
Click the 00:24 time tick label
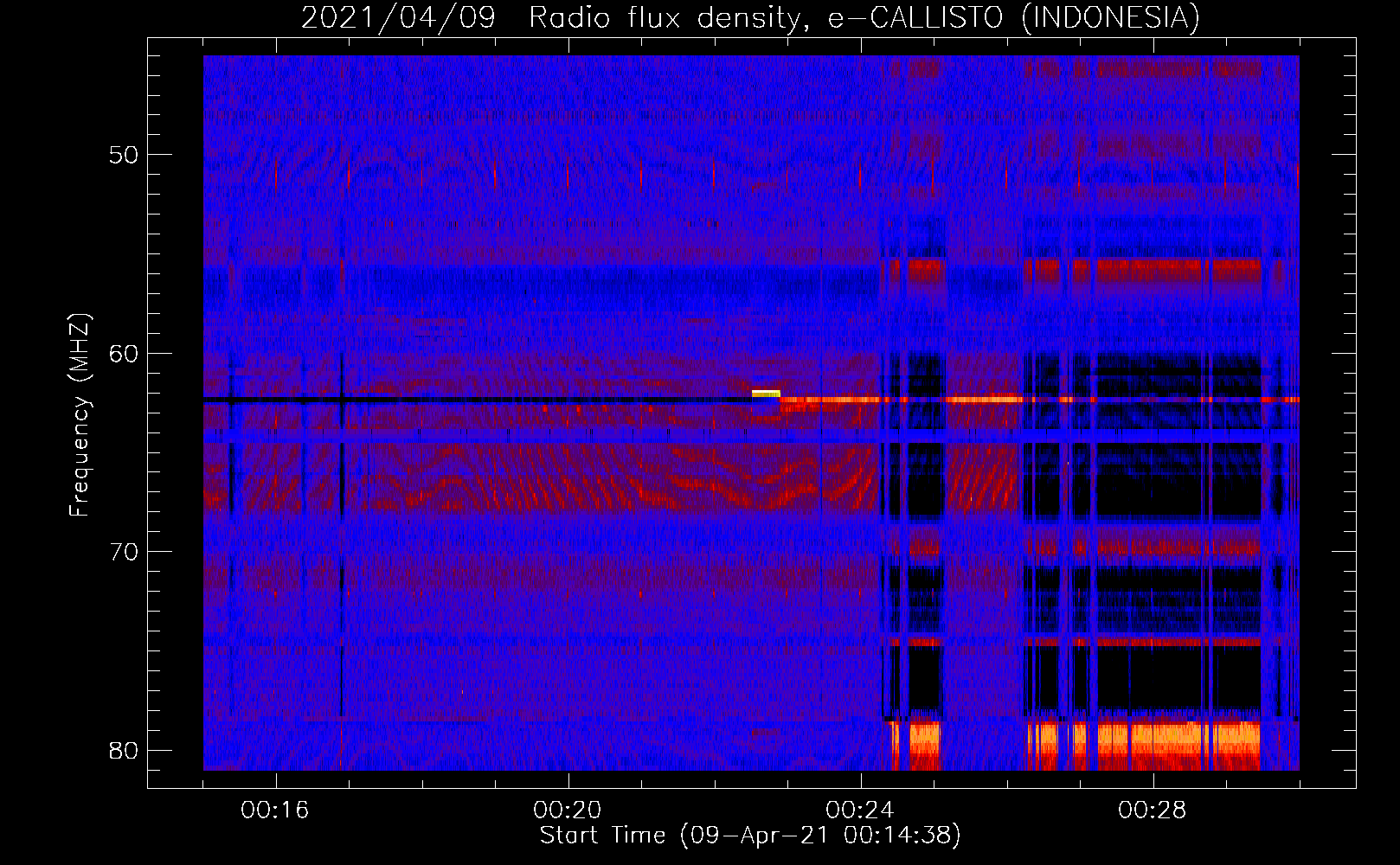click(x=860, y=810)
